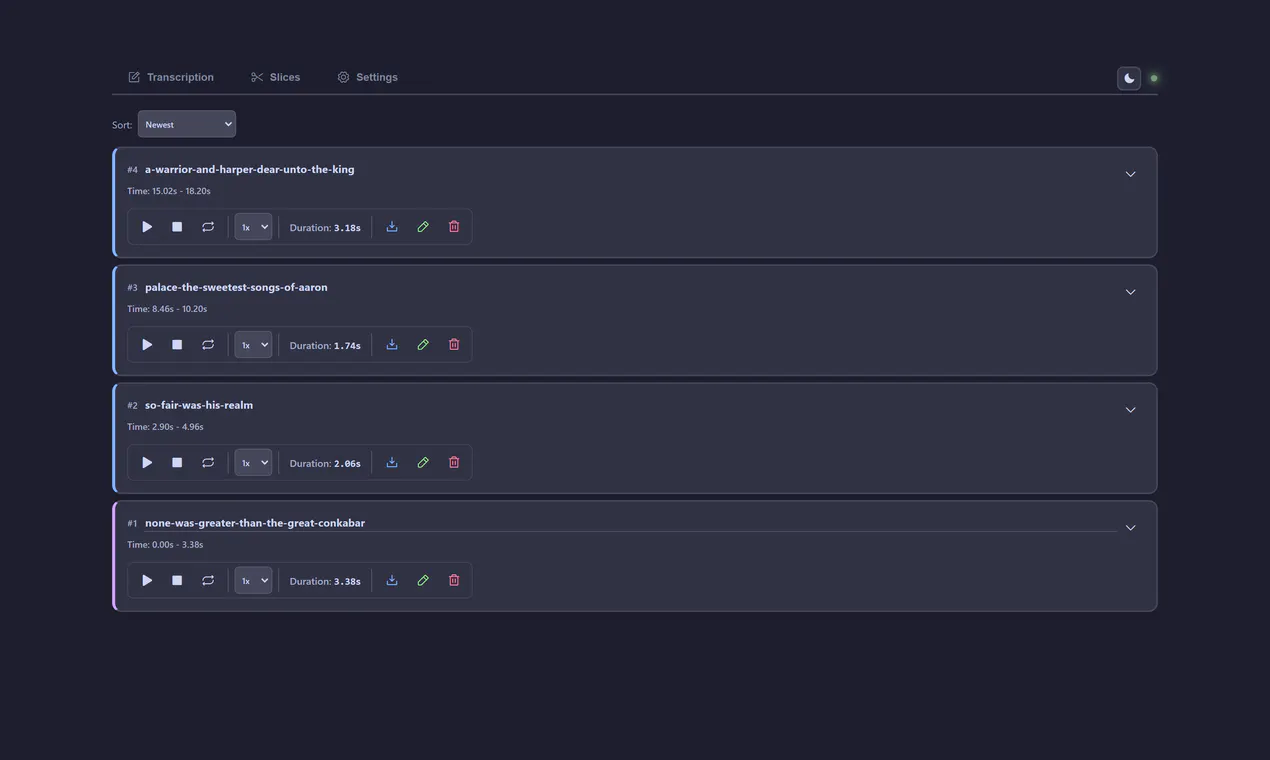This screenshot has height=760, width=1270.
Task: Stop playback of so-fair-was-his-realm slice
Action: pyautogui.click(x=177, y=463)
